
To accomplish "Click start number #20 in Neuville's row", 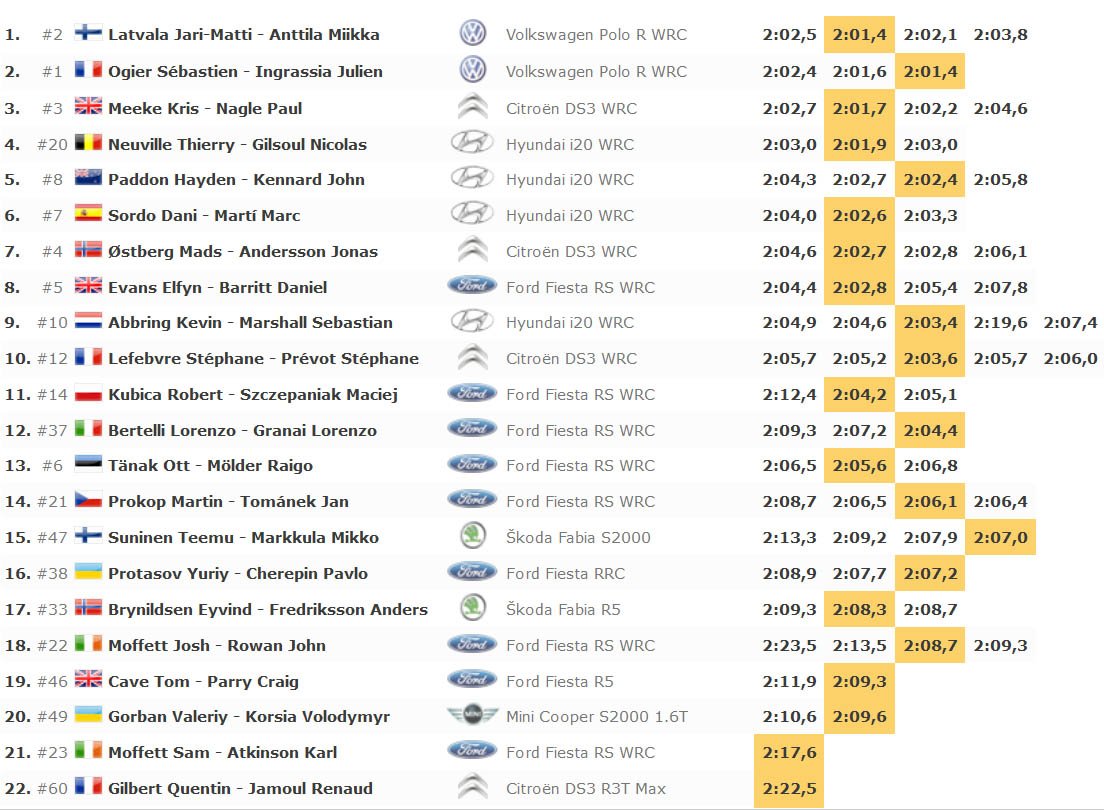I will click(x=52, y=144).
